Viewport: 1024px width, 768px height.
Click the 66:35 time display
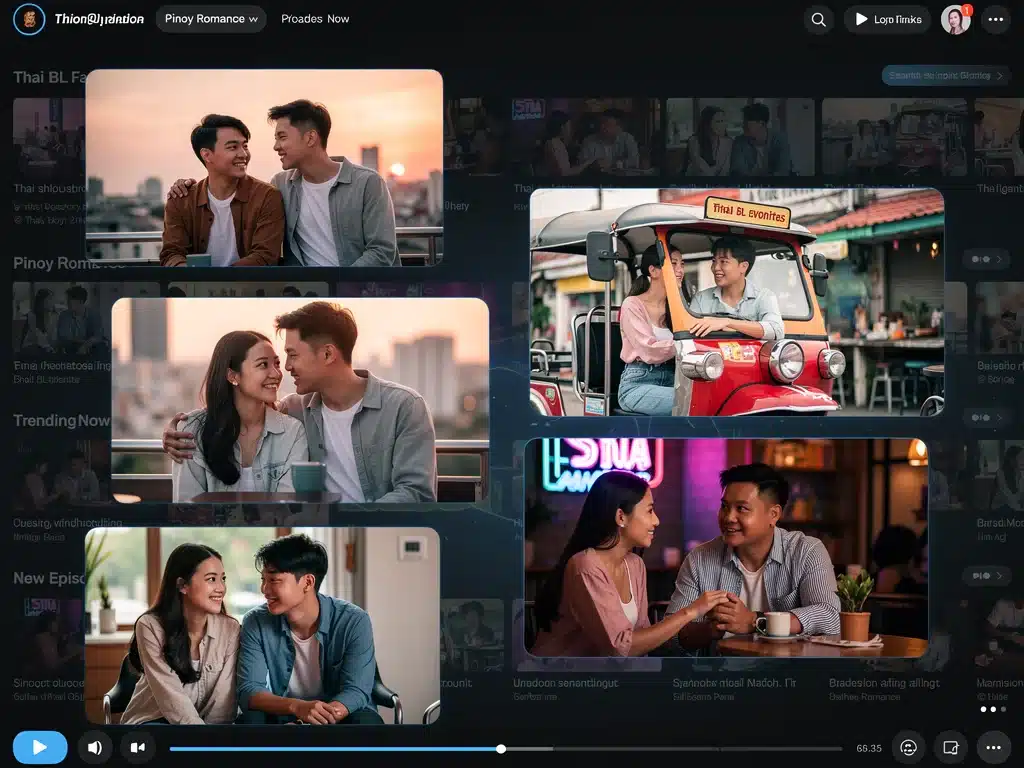869,748
